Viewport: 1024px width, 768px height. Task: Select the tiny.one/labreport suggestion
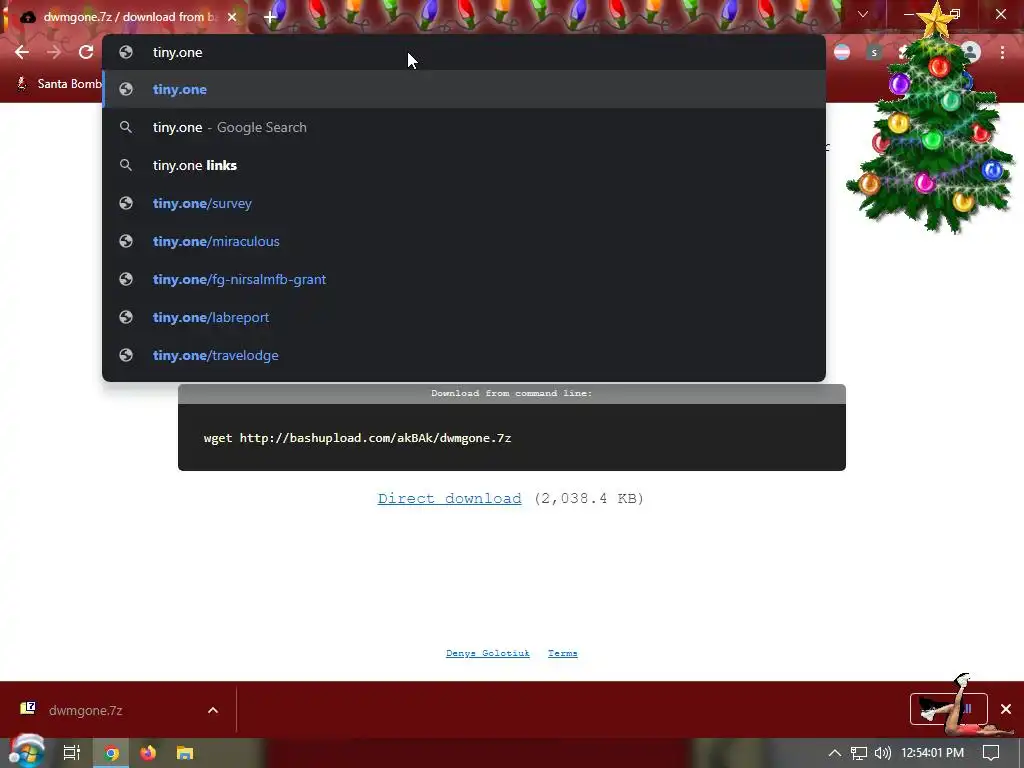464,317
